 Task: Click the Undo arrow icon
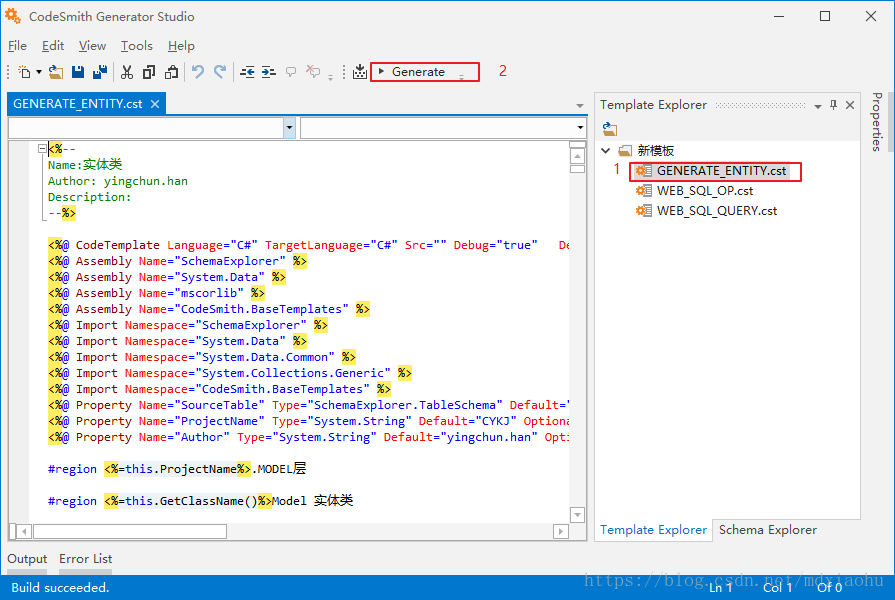coord(197,72)
